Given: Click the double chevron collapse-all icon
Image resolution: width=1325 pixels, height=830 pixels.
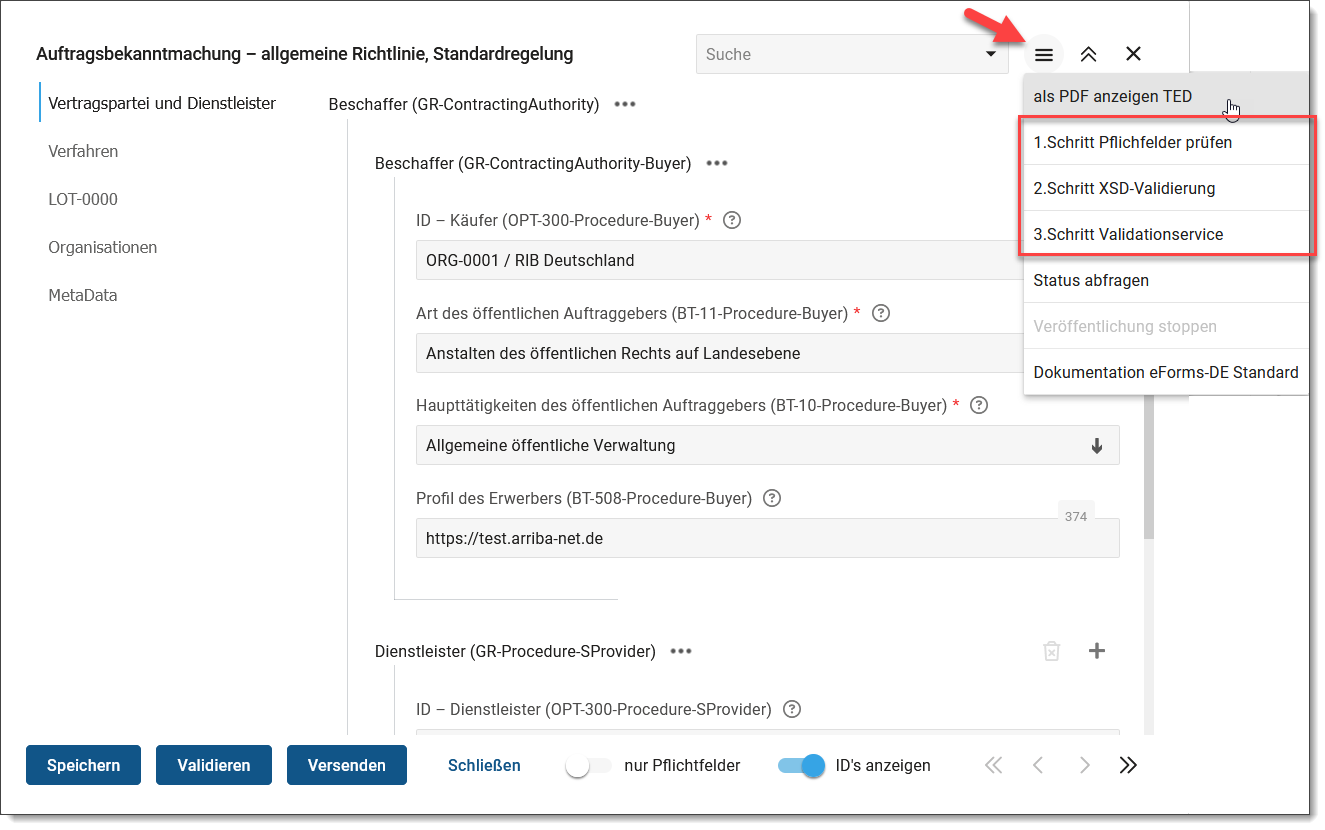Looking at the screenshot, I should (1088, 55).
